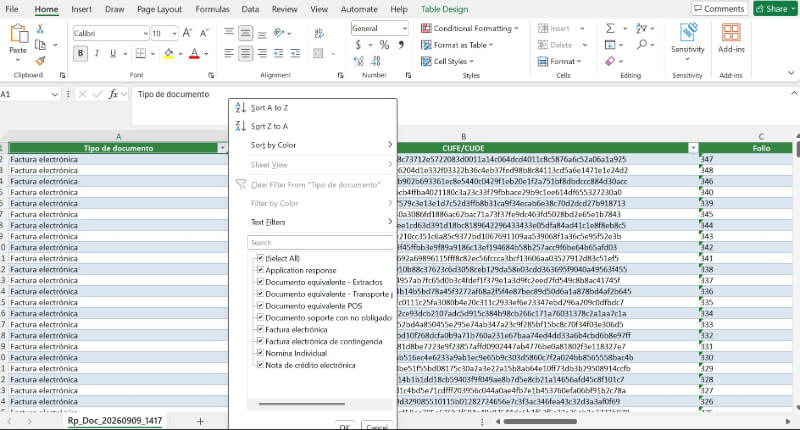This screenshot has height=430, width=800.
Task: Select the Rp_Doc_20260909_1417 sheet tab
Action: click(115, 421)
